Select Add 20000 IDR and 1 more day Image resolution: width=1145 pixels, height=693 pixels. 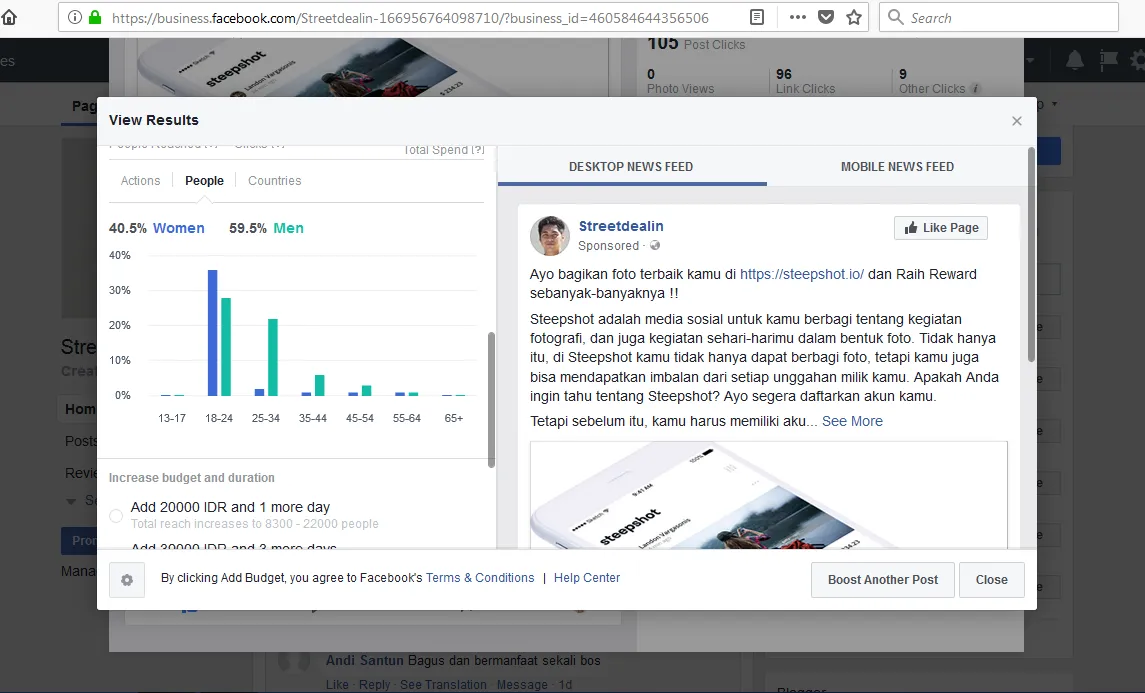pos(115,516)
